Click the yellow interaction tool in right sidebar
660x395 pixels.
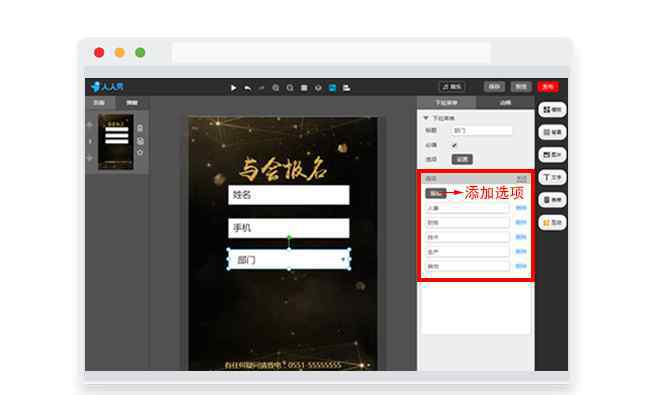552,222
